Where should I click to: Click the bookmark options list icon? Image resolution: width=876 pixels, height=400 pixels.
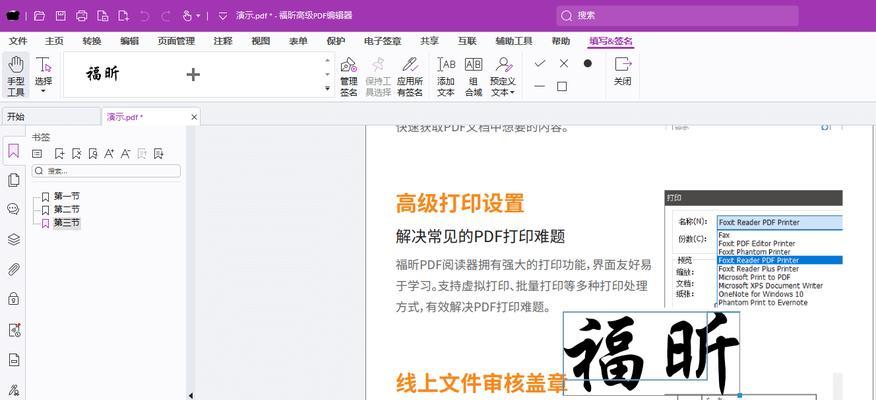[x=37, y=154]
